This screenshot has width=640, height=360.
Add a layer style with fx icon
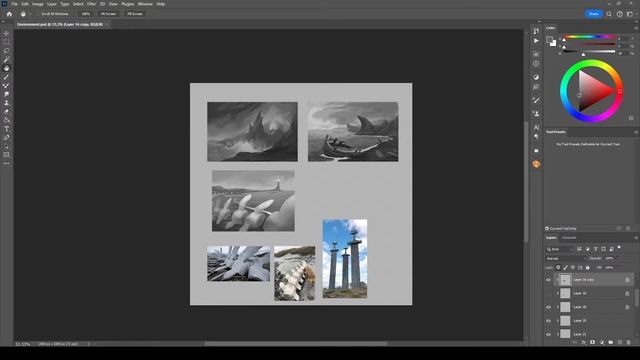(x=584, y=342)
